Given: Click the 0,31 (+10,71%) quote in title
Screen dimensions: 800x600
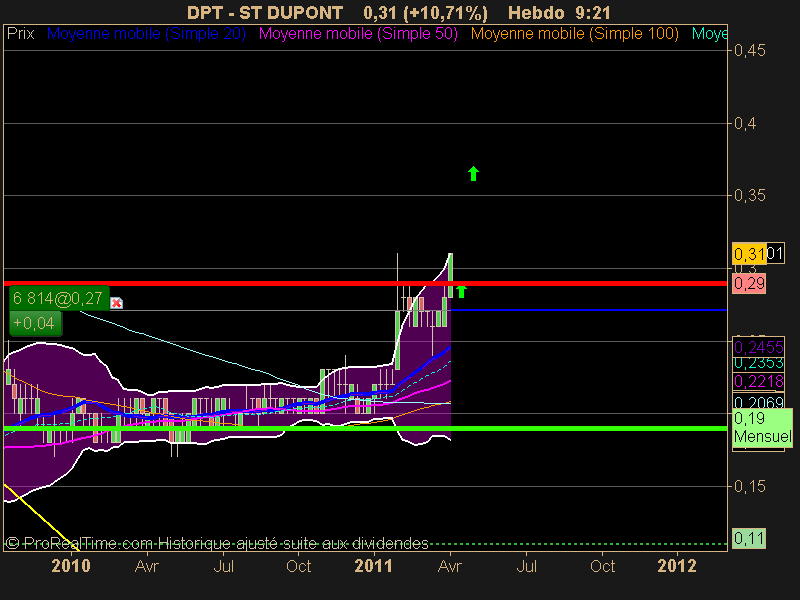Looking at the screenshot, I should (426, 12).
